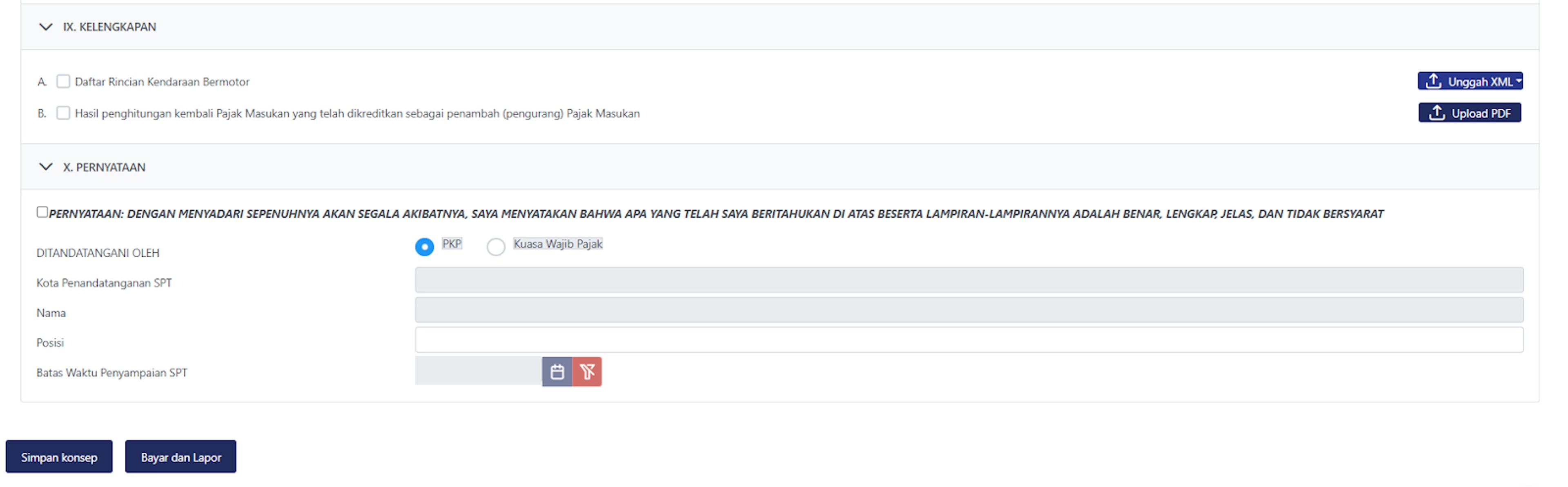Click the Nama input field
This screenshot has width=1568, height=487.
click(969, 310)
